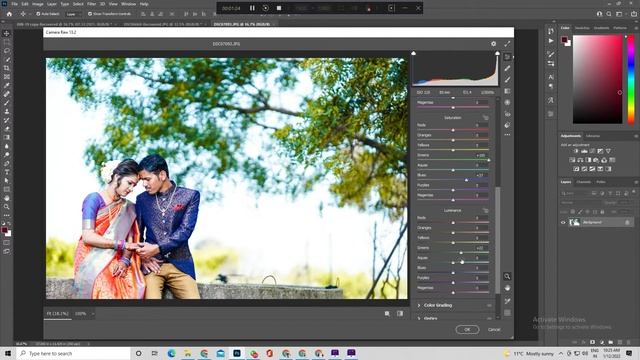The image size is (640, 360).
Task: Select Zoom tool in Photoshop left toolbar
Action: pyautogui.click(x=7, y=207)
